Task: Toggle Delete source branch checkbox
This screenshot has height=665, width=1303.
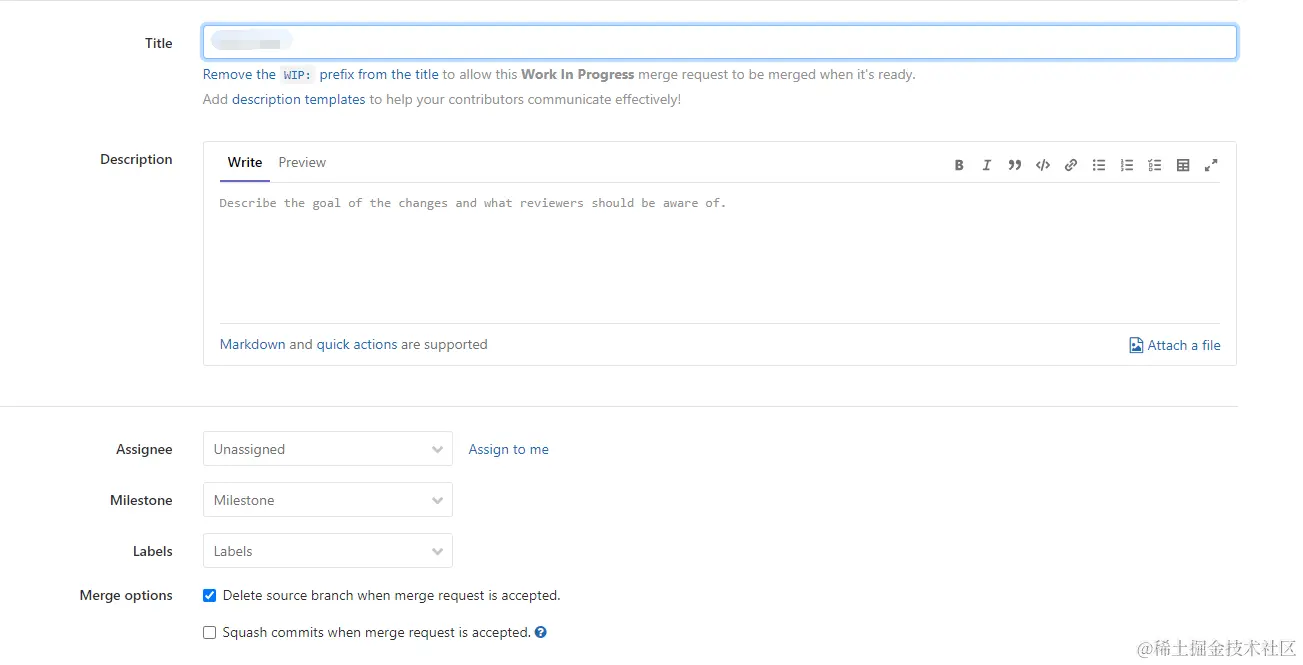Action: [x=209, y=595]
